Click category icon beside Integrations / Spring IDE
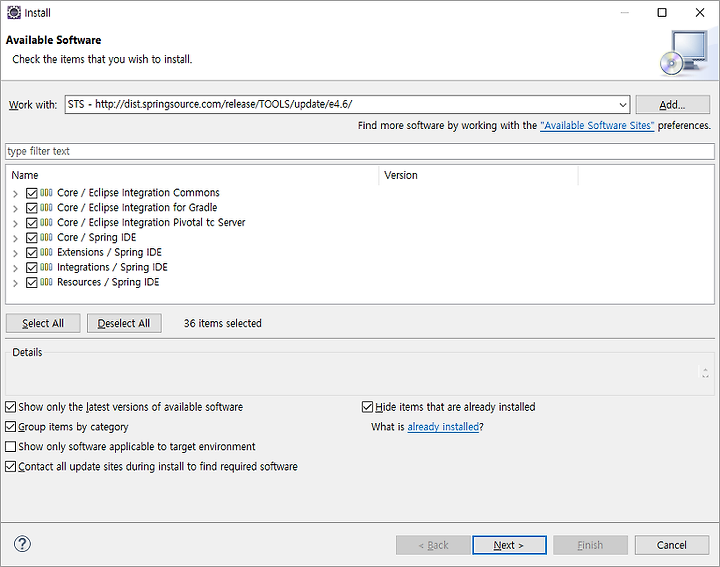 [46, 267]
